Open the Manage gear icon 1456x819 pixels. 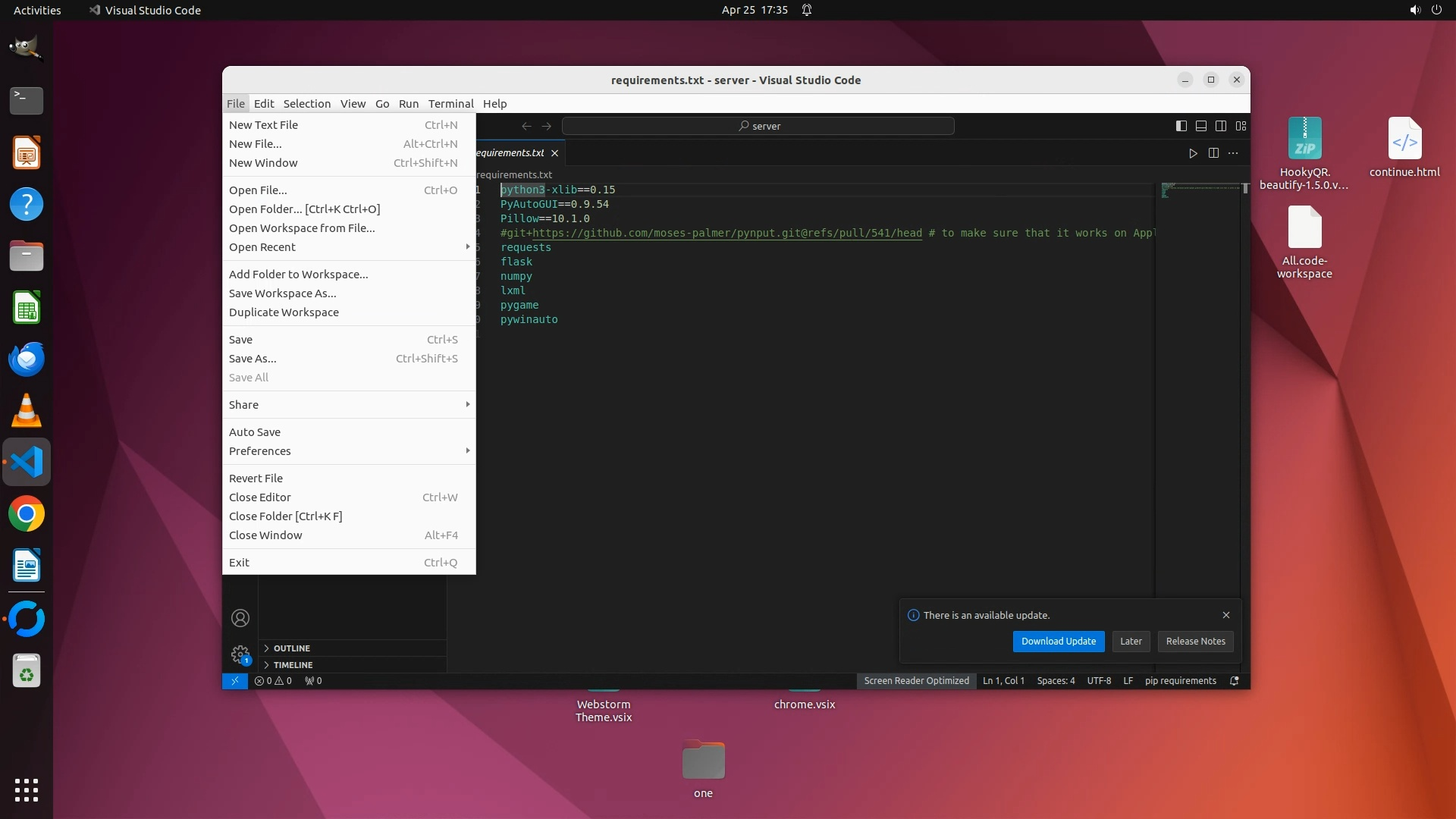(x=240, y=654)
